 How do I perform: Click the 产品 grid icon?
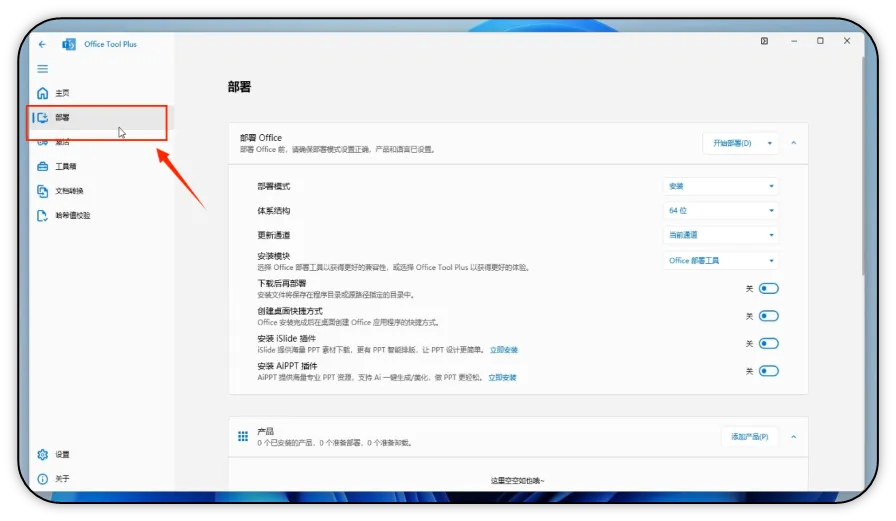pos(243,436)
